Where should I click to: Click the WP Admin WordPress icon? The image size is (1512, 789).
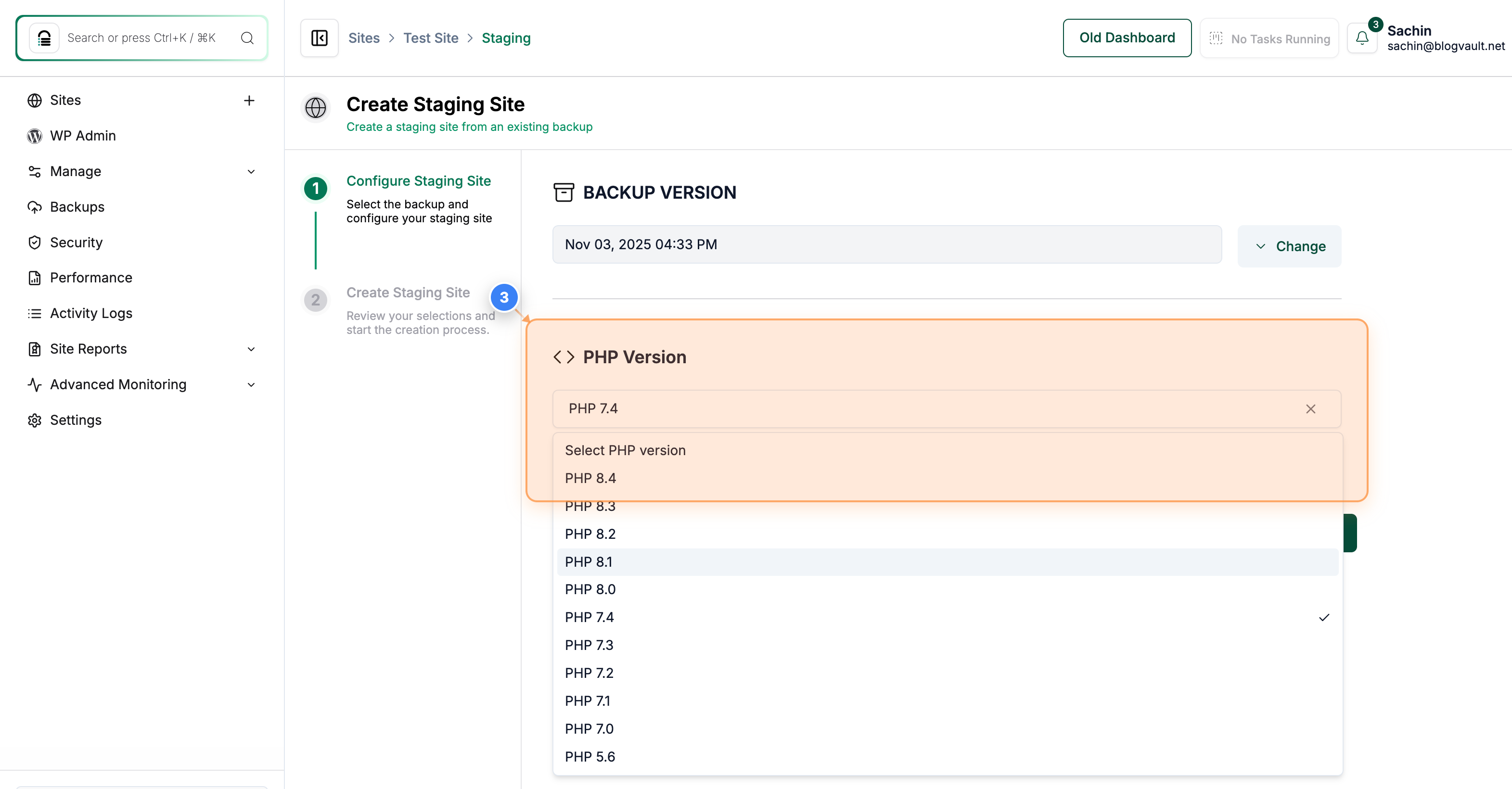tap(35, 136)
